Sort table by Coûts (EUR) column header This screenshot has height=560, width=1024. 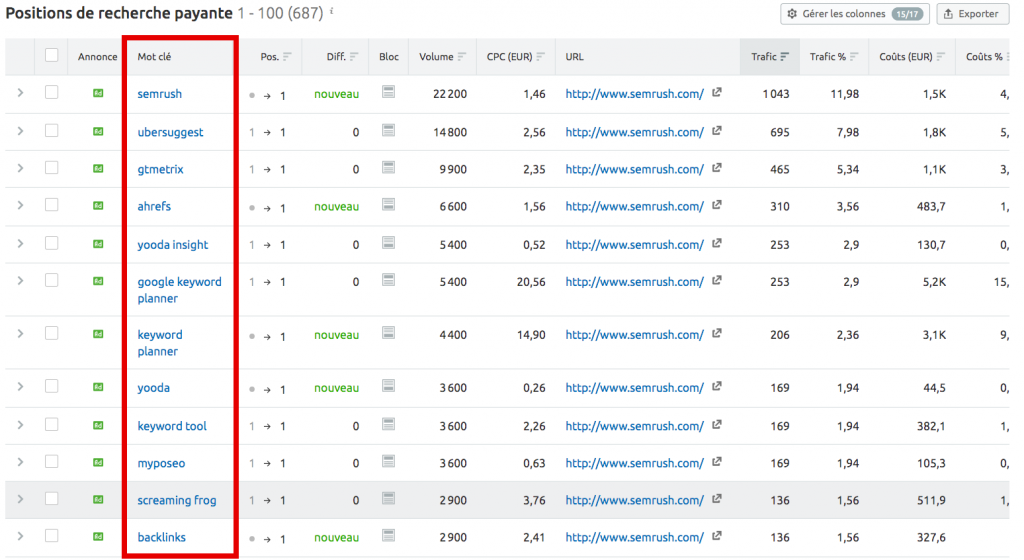(x=912, y=57)
